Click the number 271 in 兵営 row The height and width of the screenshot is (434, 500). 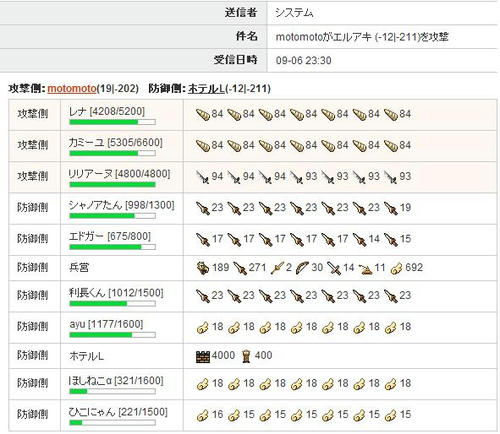257,268
